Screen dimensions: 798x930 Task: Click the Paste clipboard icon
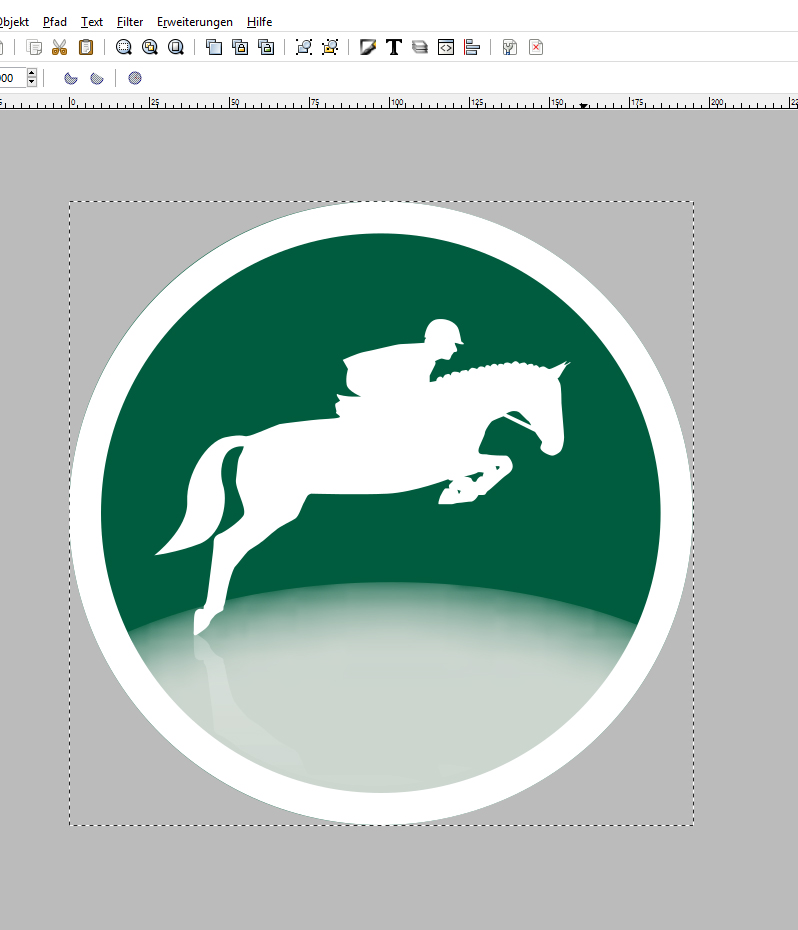tap(86, 47)
